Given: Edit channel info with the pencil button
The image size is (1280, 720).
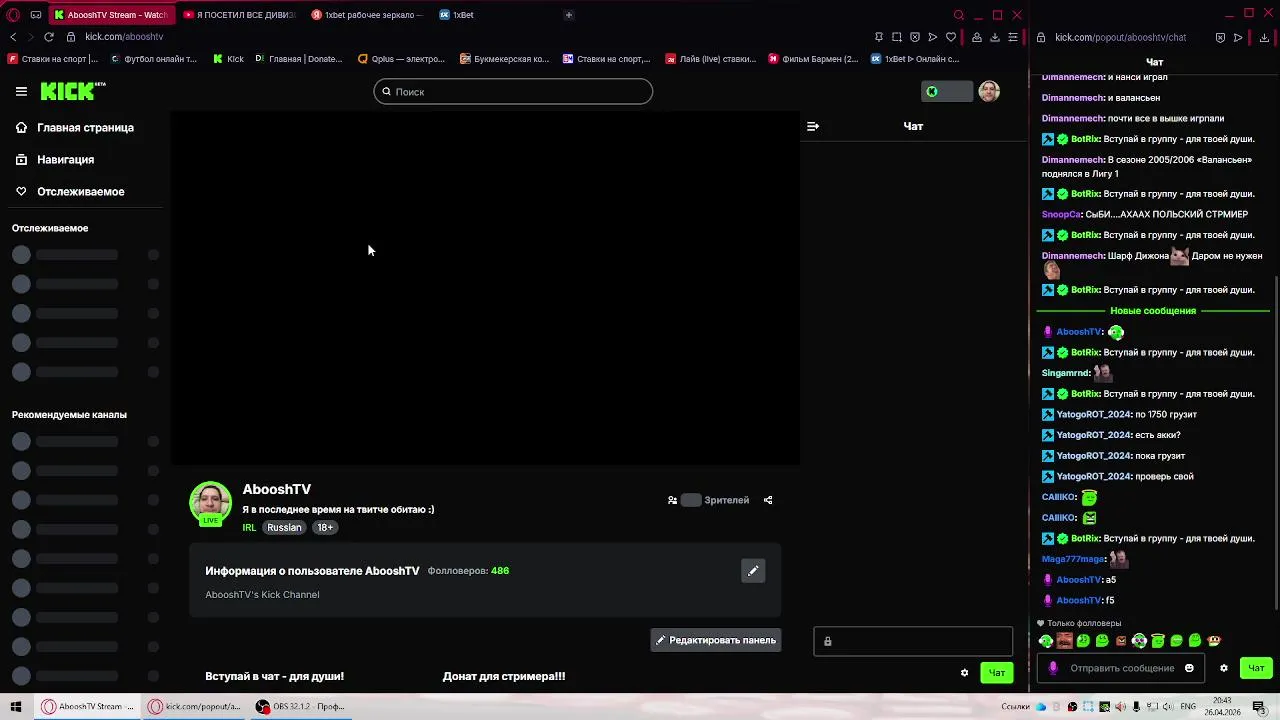Looking at the screenshot, I should 753,571.
